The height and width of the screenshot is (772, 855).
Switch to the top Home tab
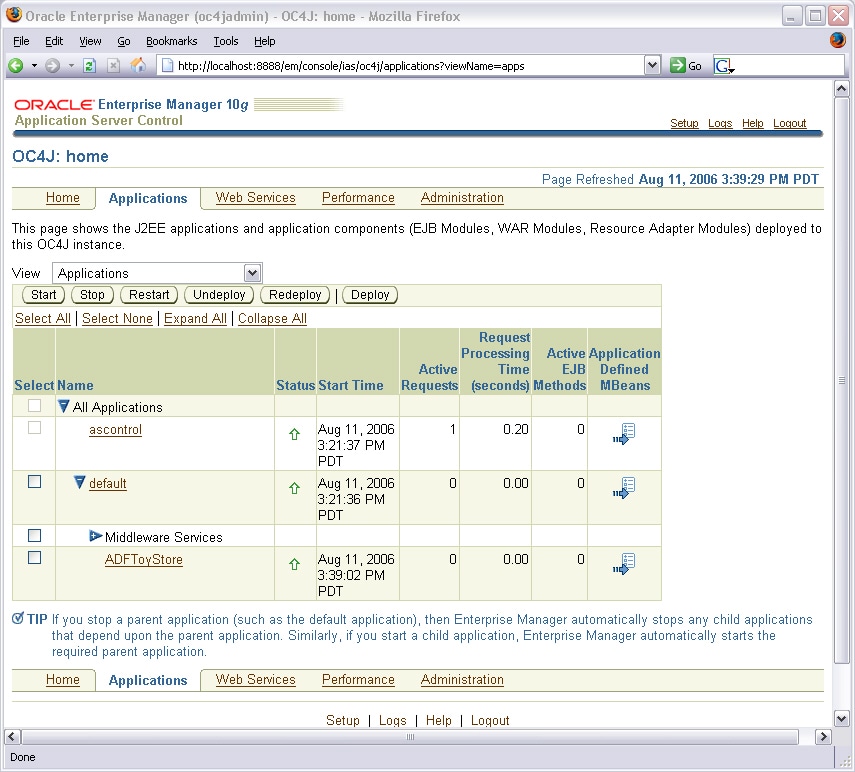(63, 197)
